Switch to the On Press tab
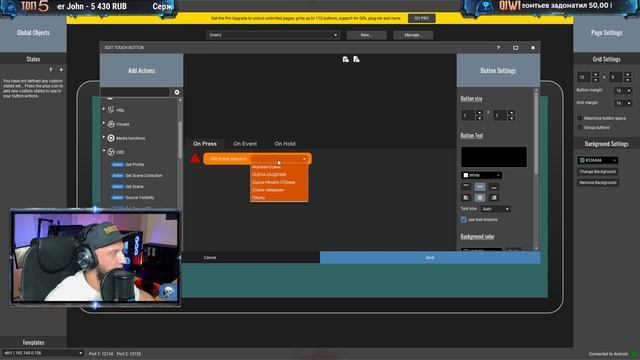Image resolution: width=640 pixels, height=360 pixels. click(205, 144)
